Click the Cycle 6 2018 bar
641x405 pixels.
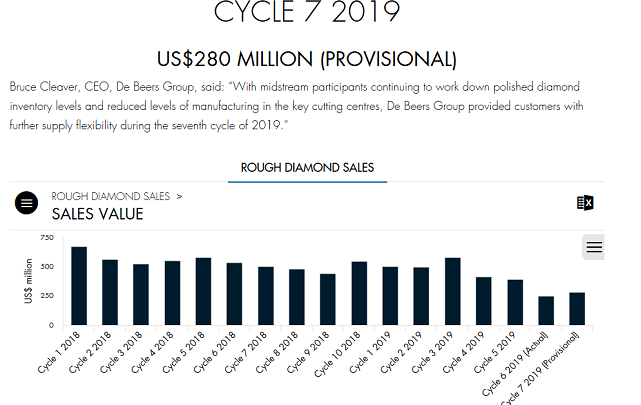[234, 294]
